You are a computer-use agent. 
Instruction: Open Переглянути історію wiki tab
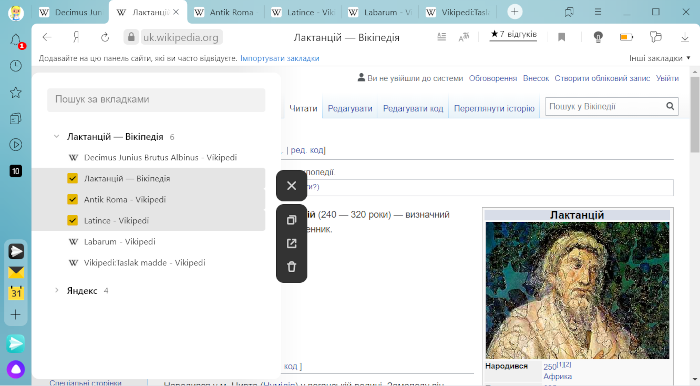pyautogui.click(x=494, y=108)
